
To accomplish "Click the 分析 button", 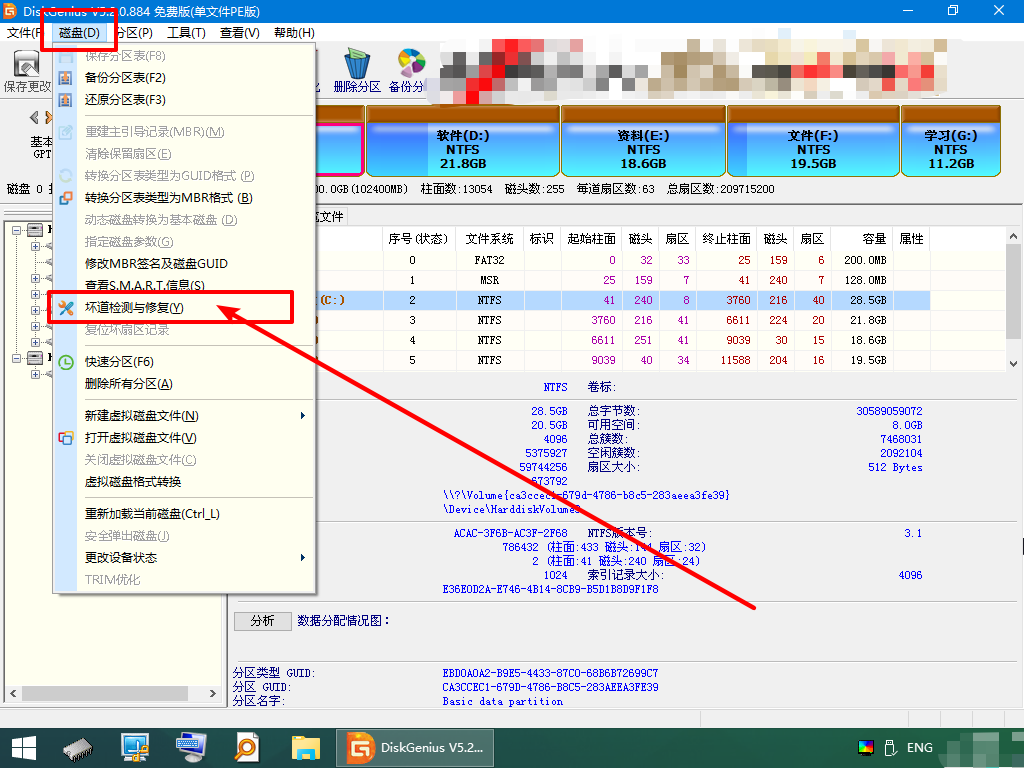I will coord(262,620).
